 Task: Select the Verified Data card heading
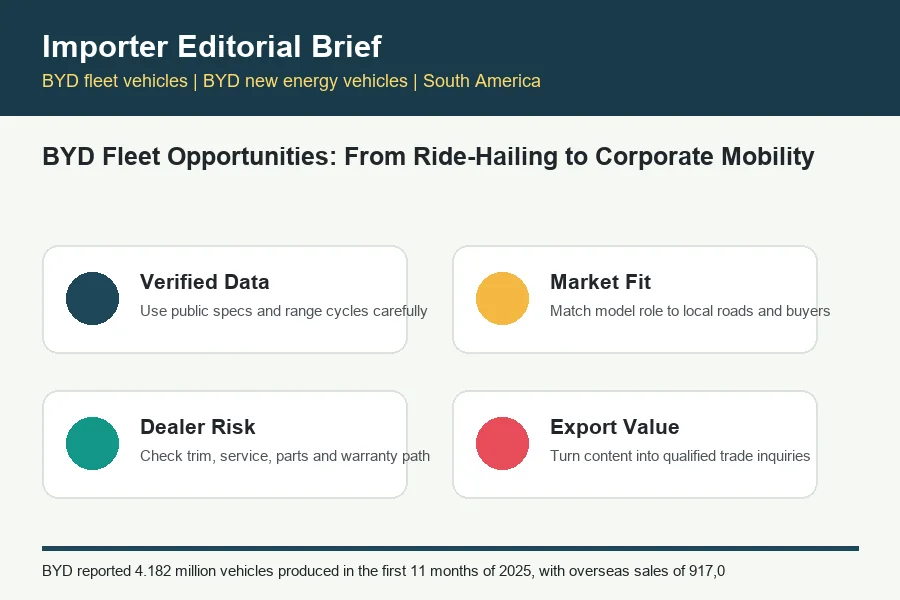point(204,282)
